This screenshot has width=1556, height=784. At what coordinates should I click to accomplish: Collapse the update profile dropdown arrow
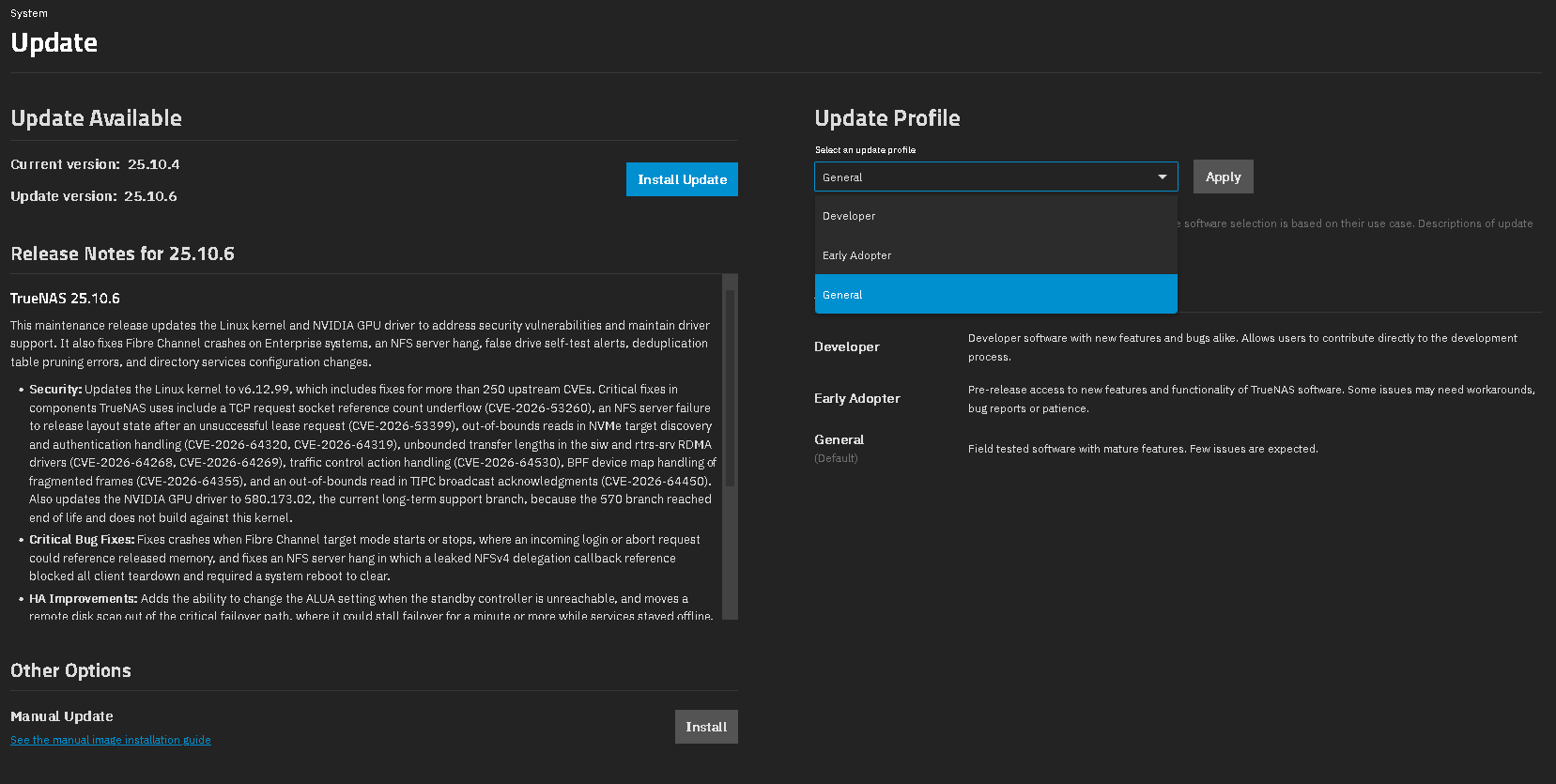click(1163, 177)
